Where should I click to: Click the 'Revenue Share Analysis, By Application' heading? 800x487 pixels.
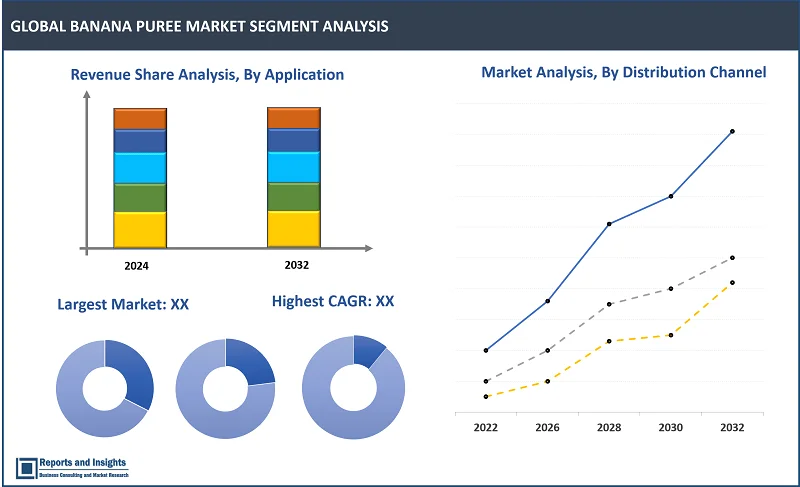207,75
